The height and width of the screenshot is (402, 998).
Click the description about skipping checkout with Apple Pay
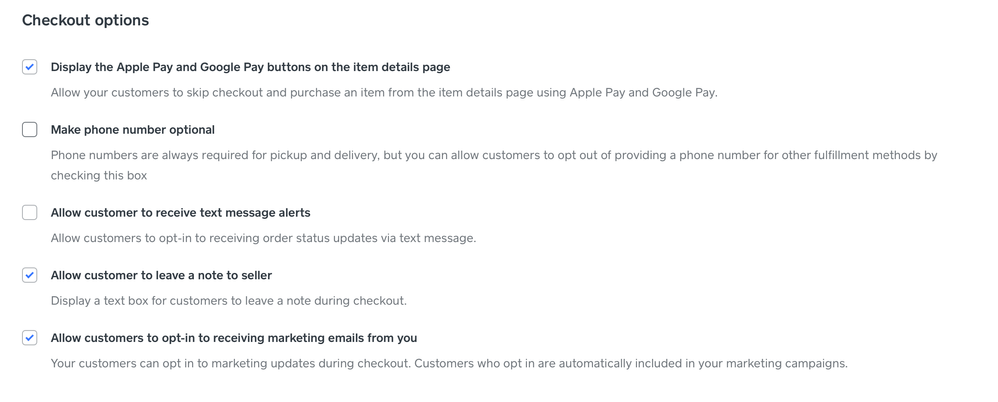click(384, 93)
